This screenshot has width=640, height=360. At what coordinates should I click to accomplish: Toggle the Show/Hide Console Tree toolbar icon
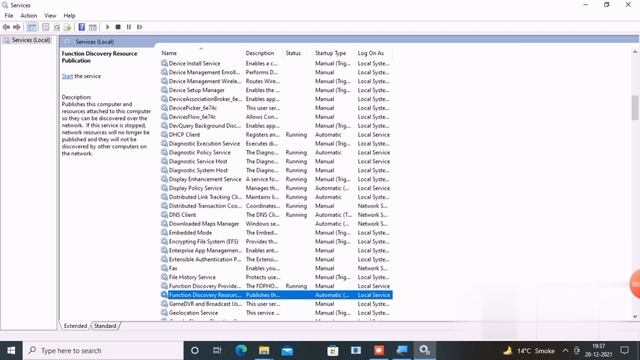coord(32,27)
